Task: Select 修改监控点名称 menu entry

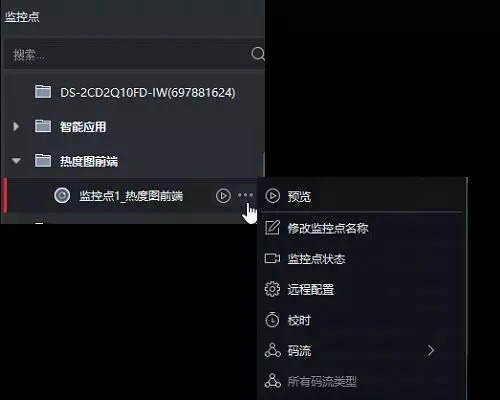Action: pos(363,228)
